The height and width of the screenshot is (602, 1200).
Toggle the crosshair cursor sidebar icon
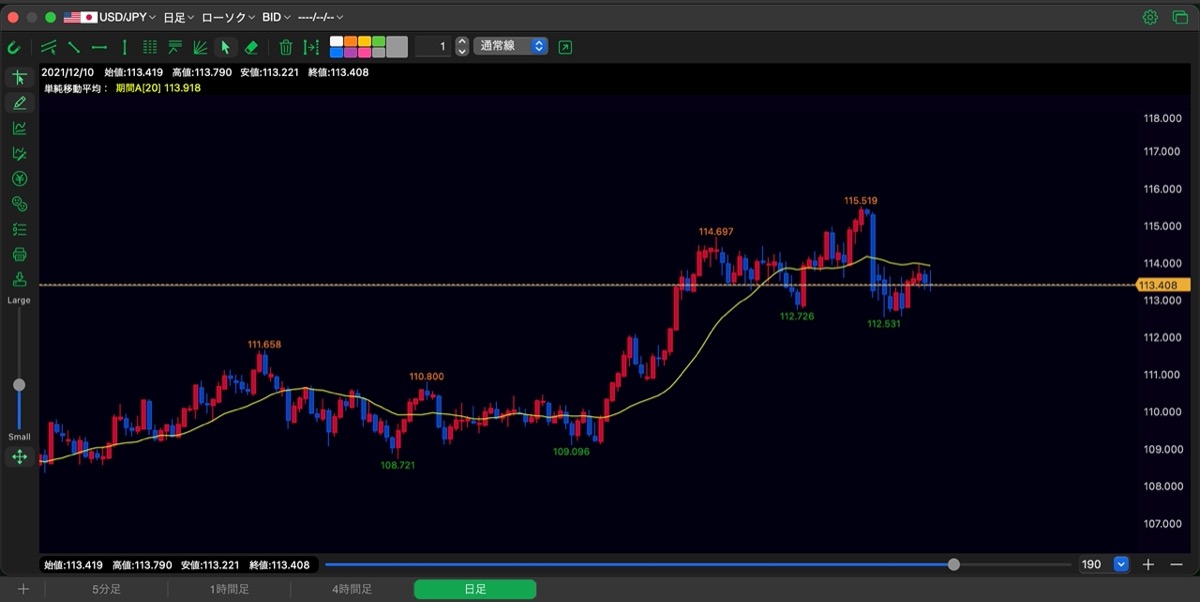[19, 78]
